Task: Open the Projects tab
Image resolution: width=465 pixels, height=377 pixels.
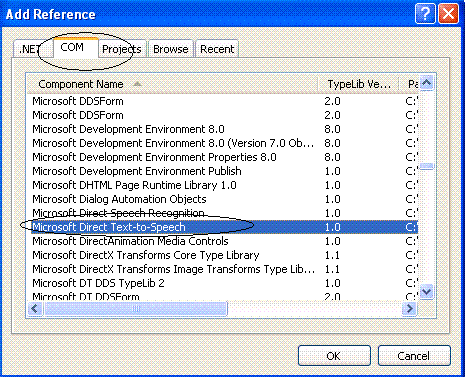Action: pos(122,49)
